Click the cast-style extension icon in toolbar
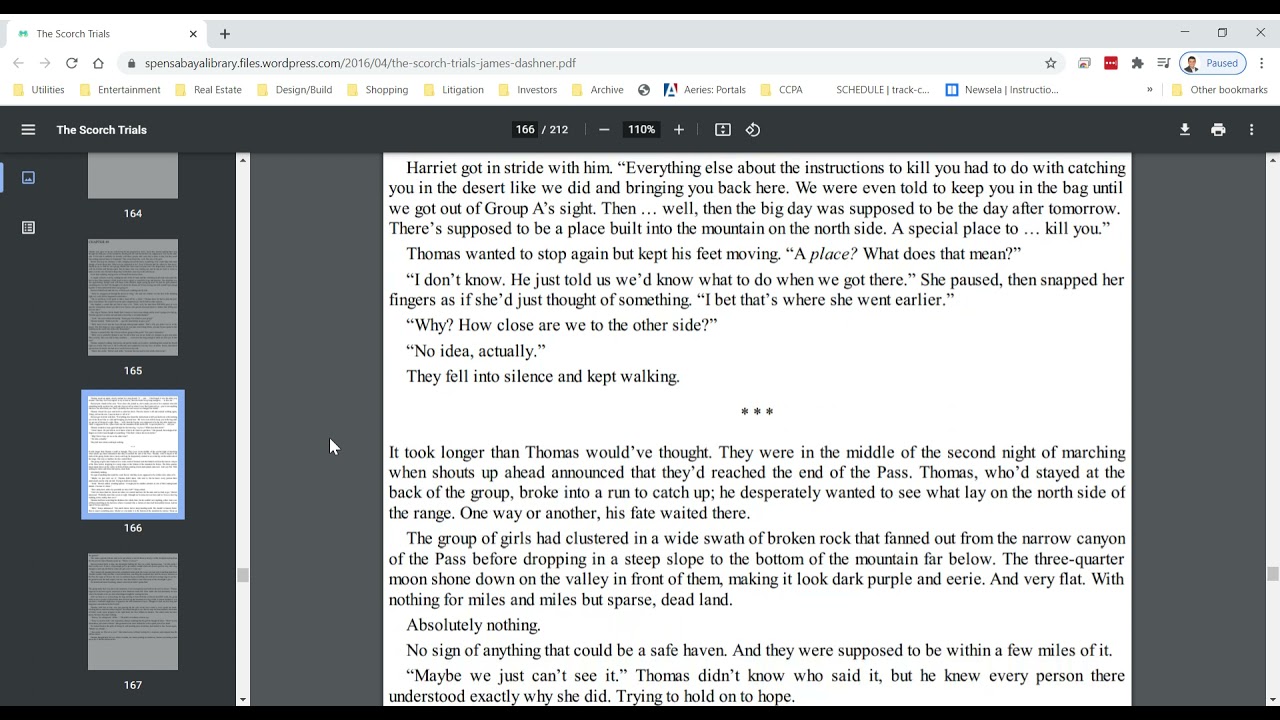The width and height of the screenshot is (1280, 720). tap(1085, 63)
